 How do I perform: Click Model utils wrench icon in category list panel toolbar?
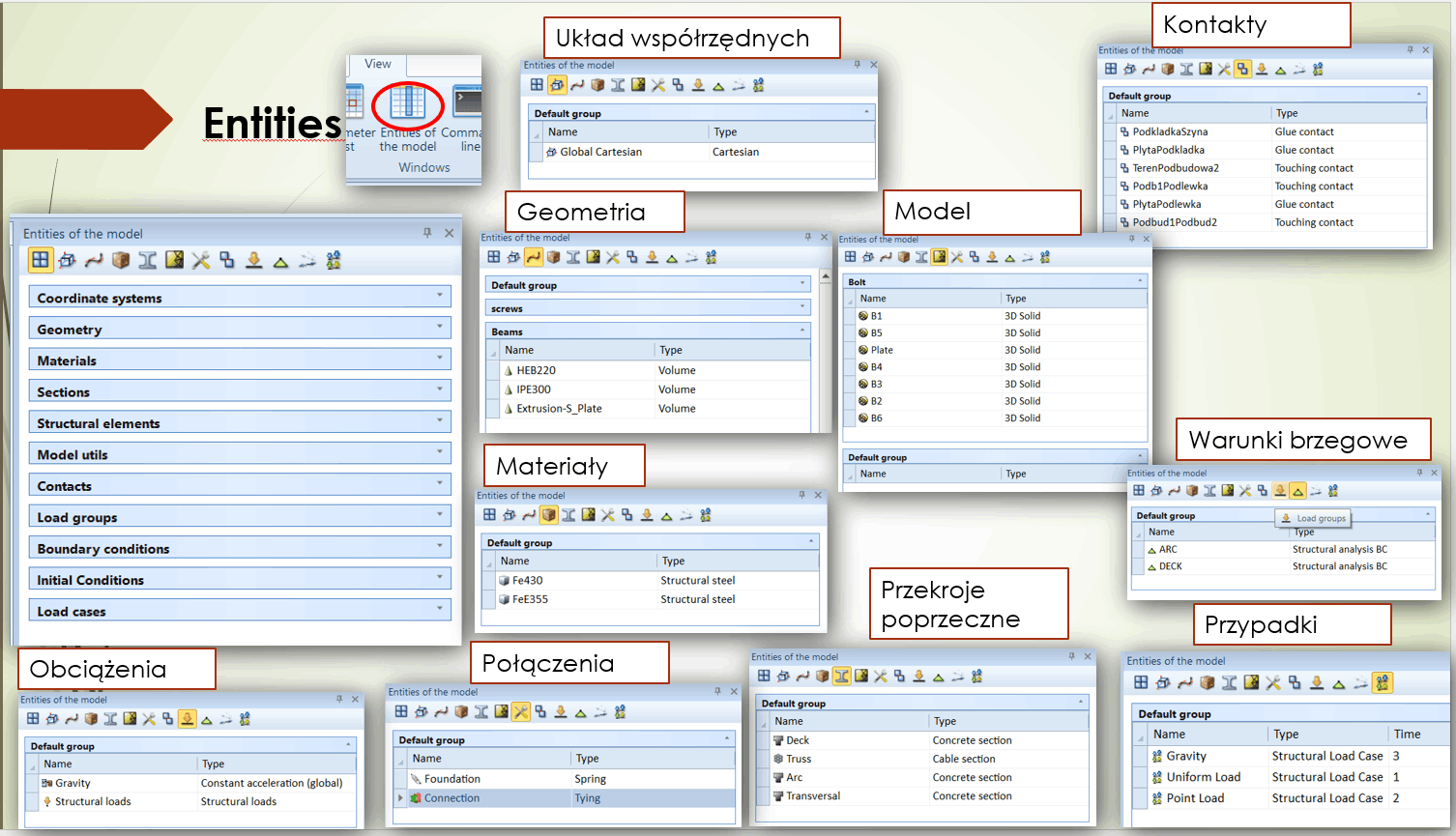200,260
